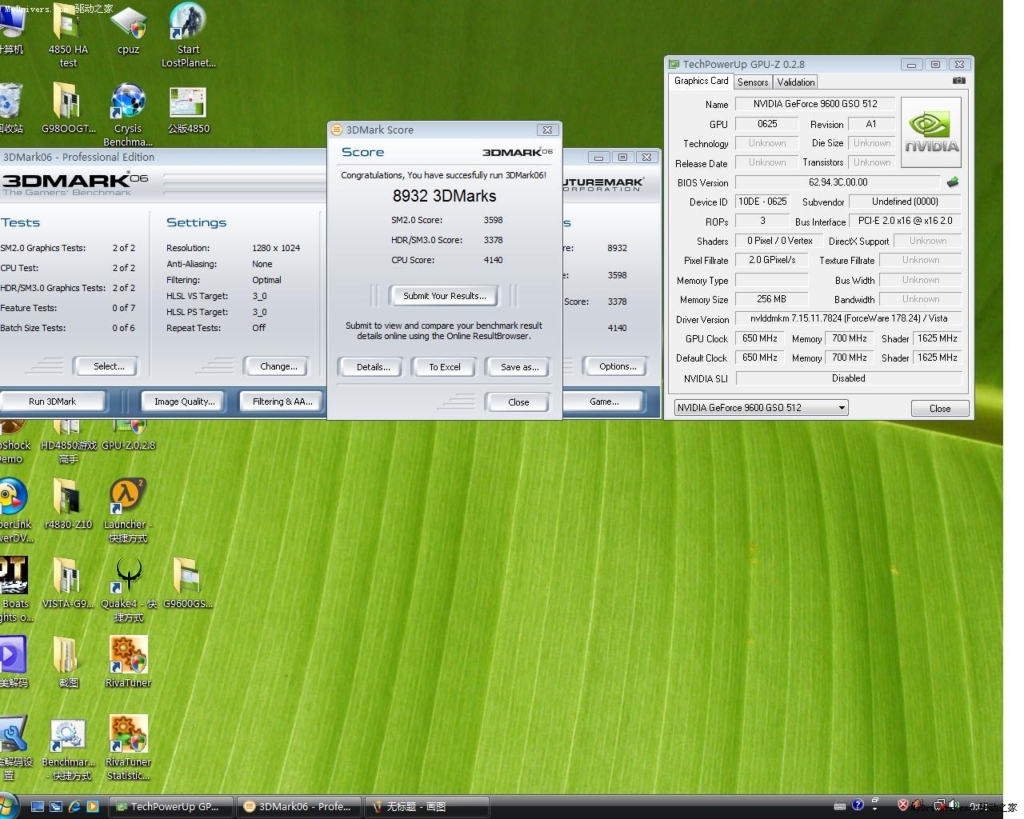Open the 公版4850 desktop icon

188,110
